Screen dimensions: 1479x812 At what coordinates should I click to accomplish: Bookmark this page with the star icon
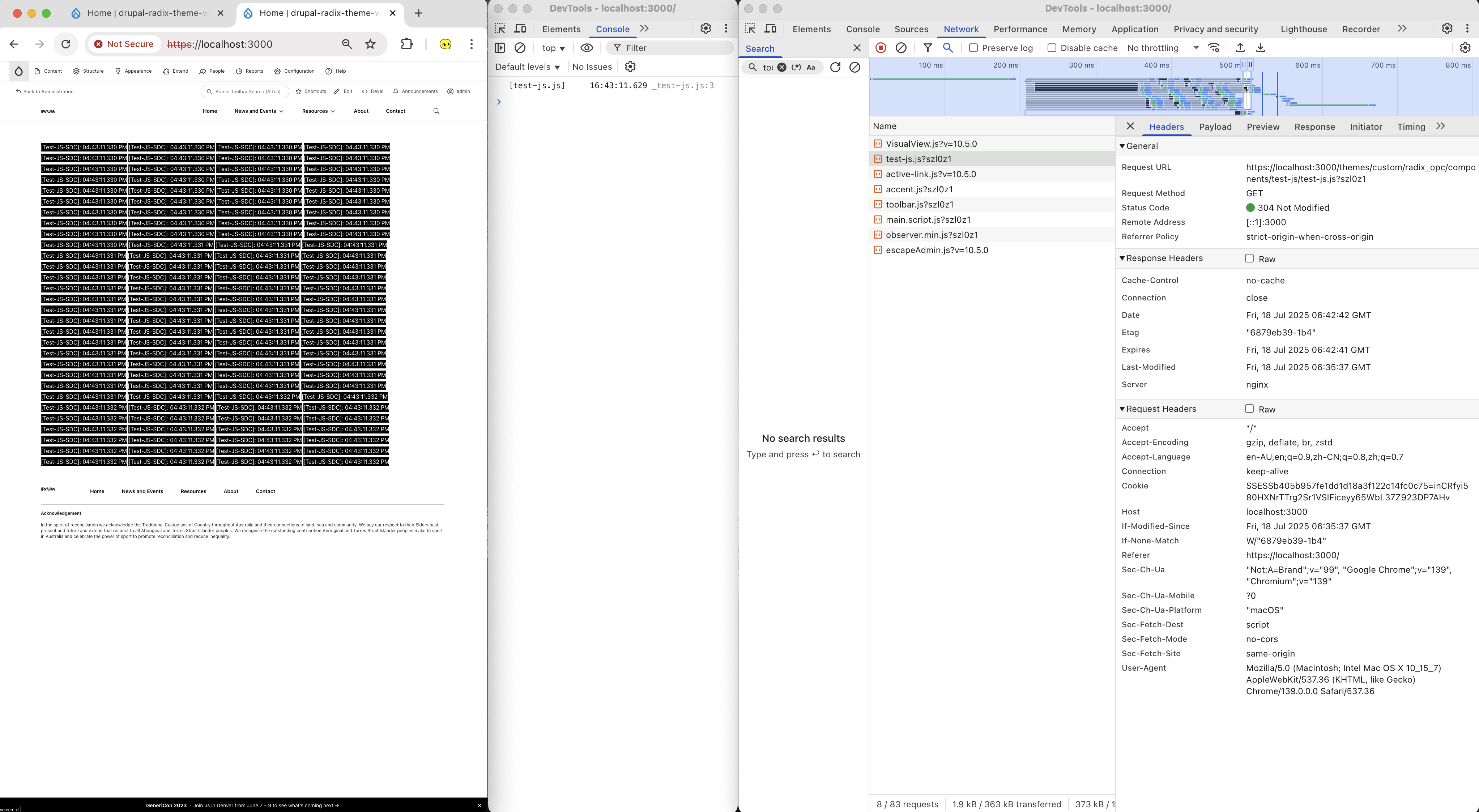click(370, 44)
